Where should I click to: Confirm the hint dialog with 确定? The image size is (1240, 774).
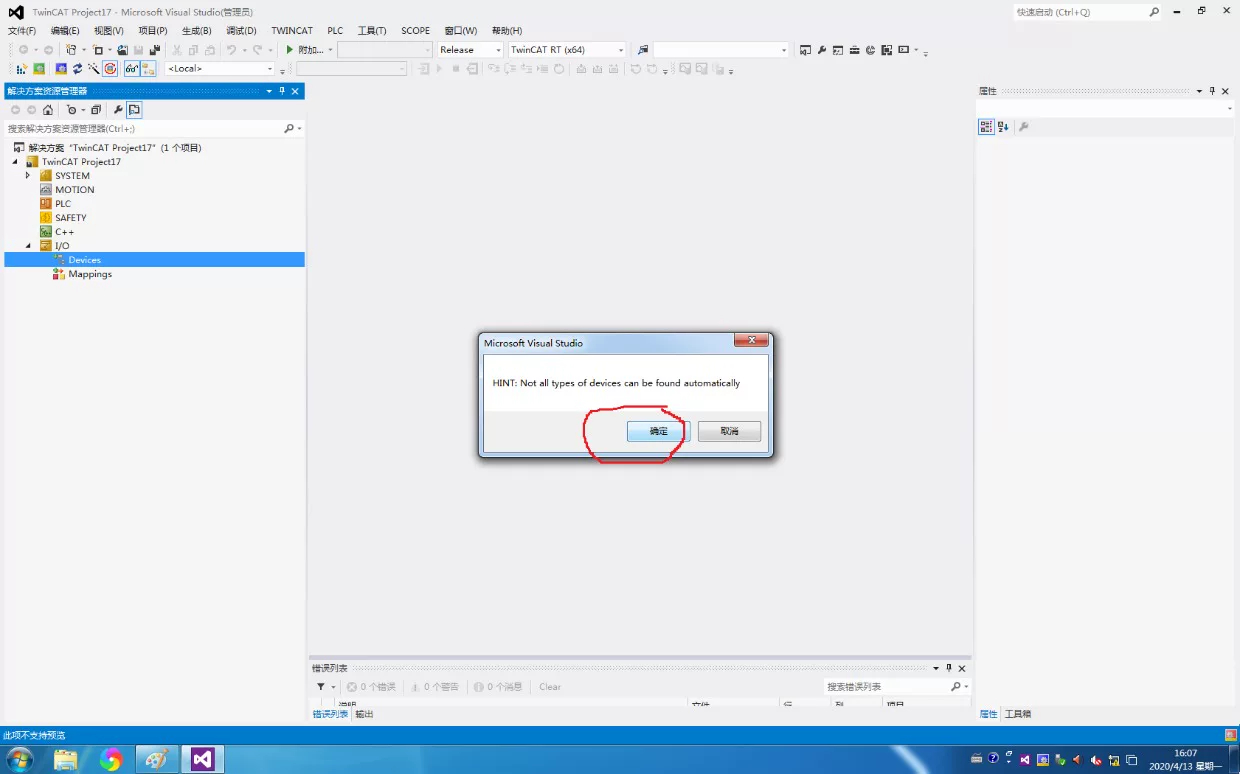658,431
